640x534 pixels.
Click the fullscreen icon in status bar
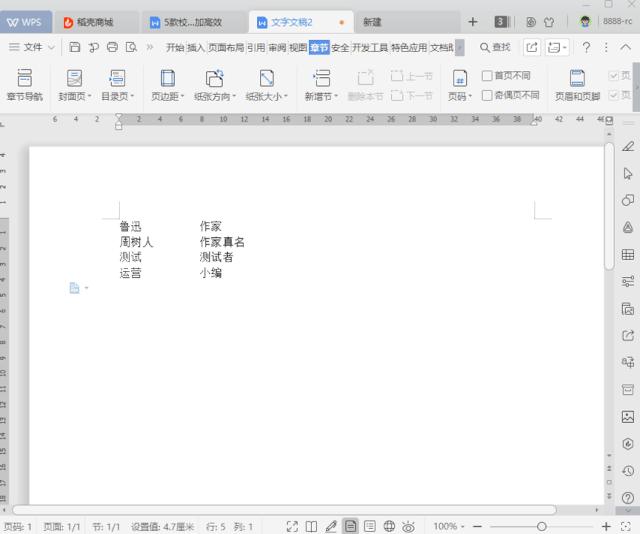[292, 526]
